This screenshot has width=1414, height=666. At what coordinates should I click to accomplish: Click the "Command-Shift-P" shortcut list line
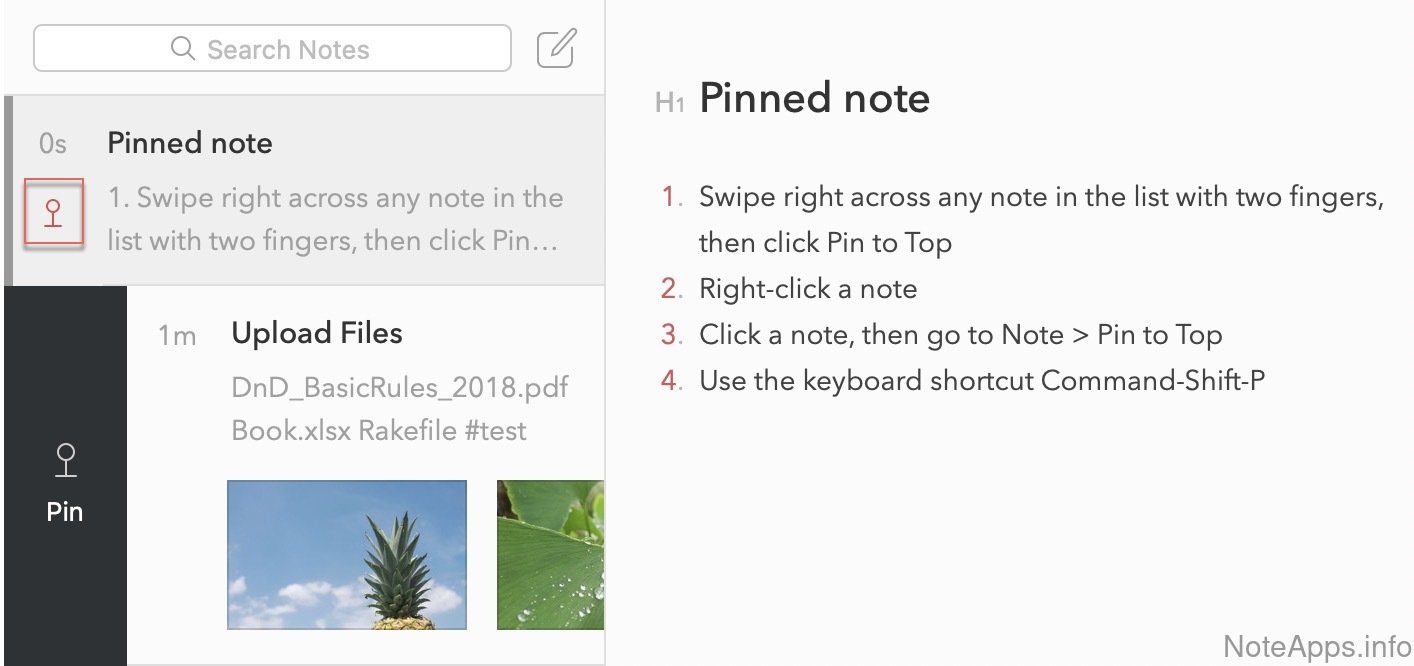982,381
